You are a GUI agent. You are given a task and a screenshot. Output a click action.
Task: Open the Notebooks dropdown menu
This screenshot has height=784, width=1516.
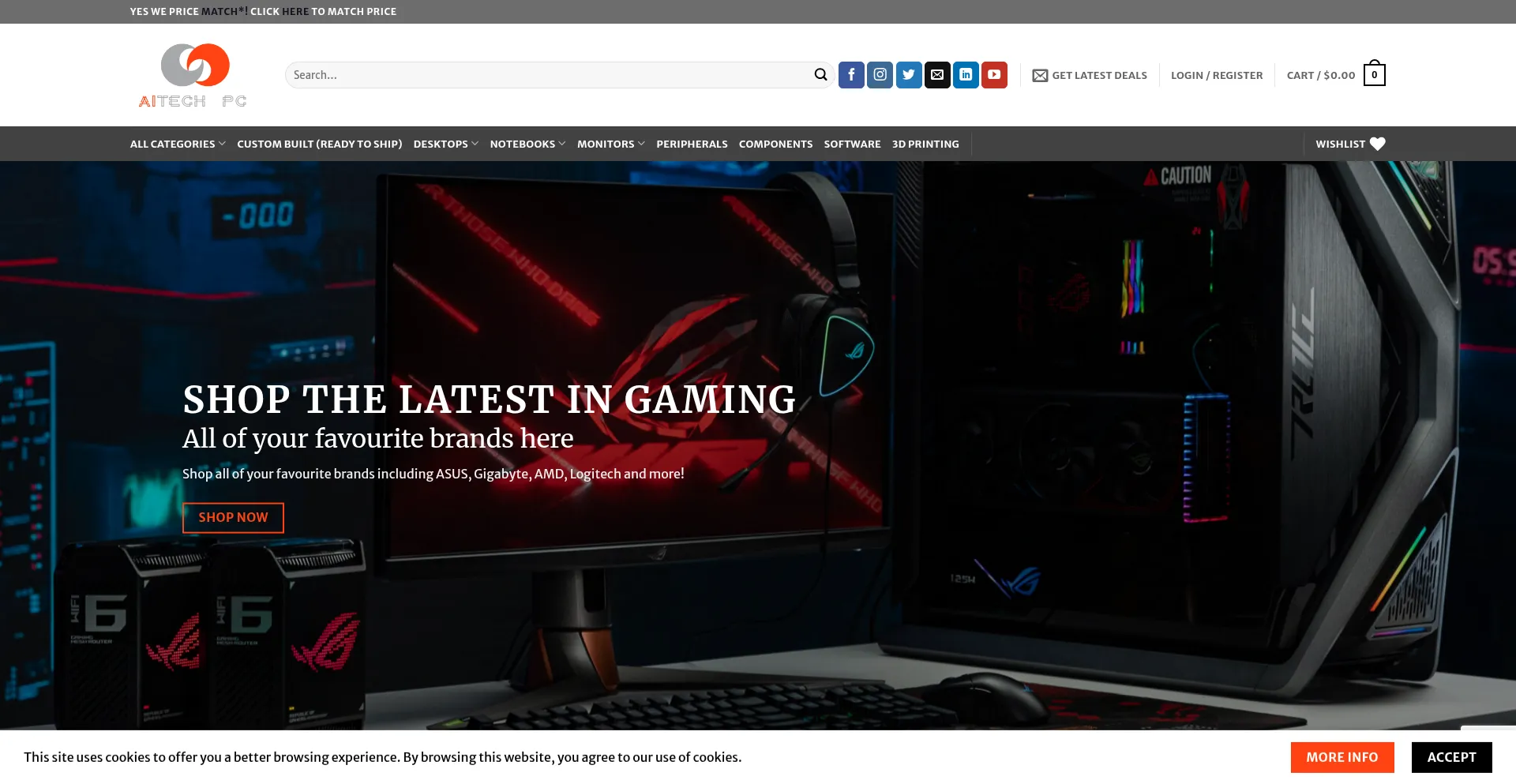tap(527, 144)
